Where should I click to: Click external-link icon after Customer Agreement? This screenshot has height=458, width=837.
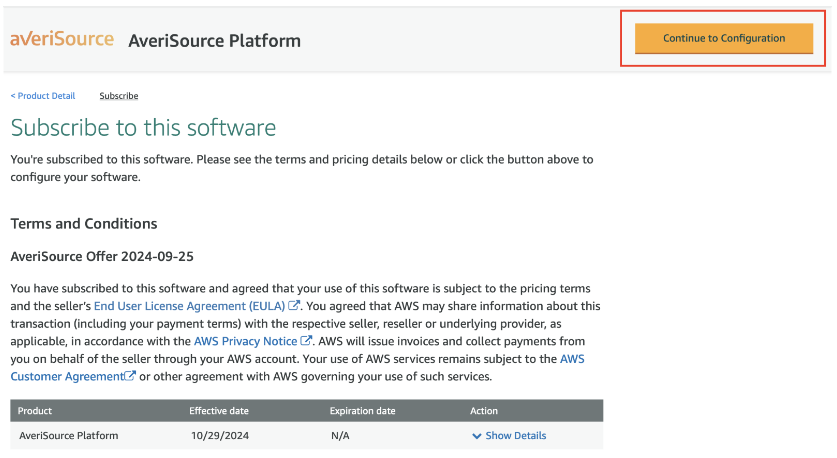(130, 376)
